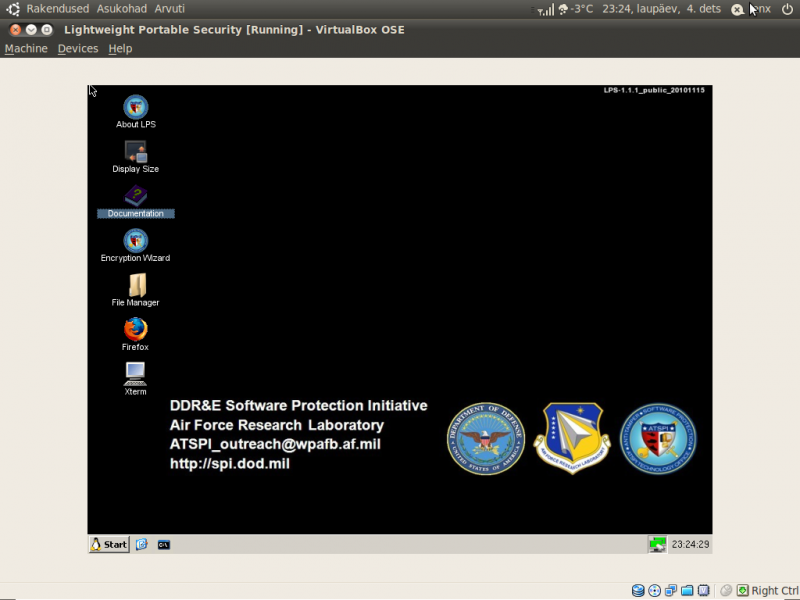This screenshot has width=800, height=600.
Task: Click the http://spi.dod.mil address text
Action: (230, 464)
